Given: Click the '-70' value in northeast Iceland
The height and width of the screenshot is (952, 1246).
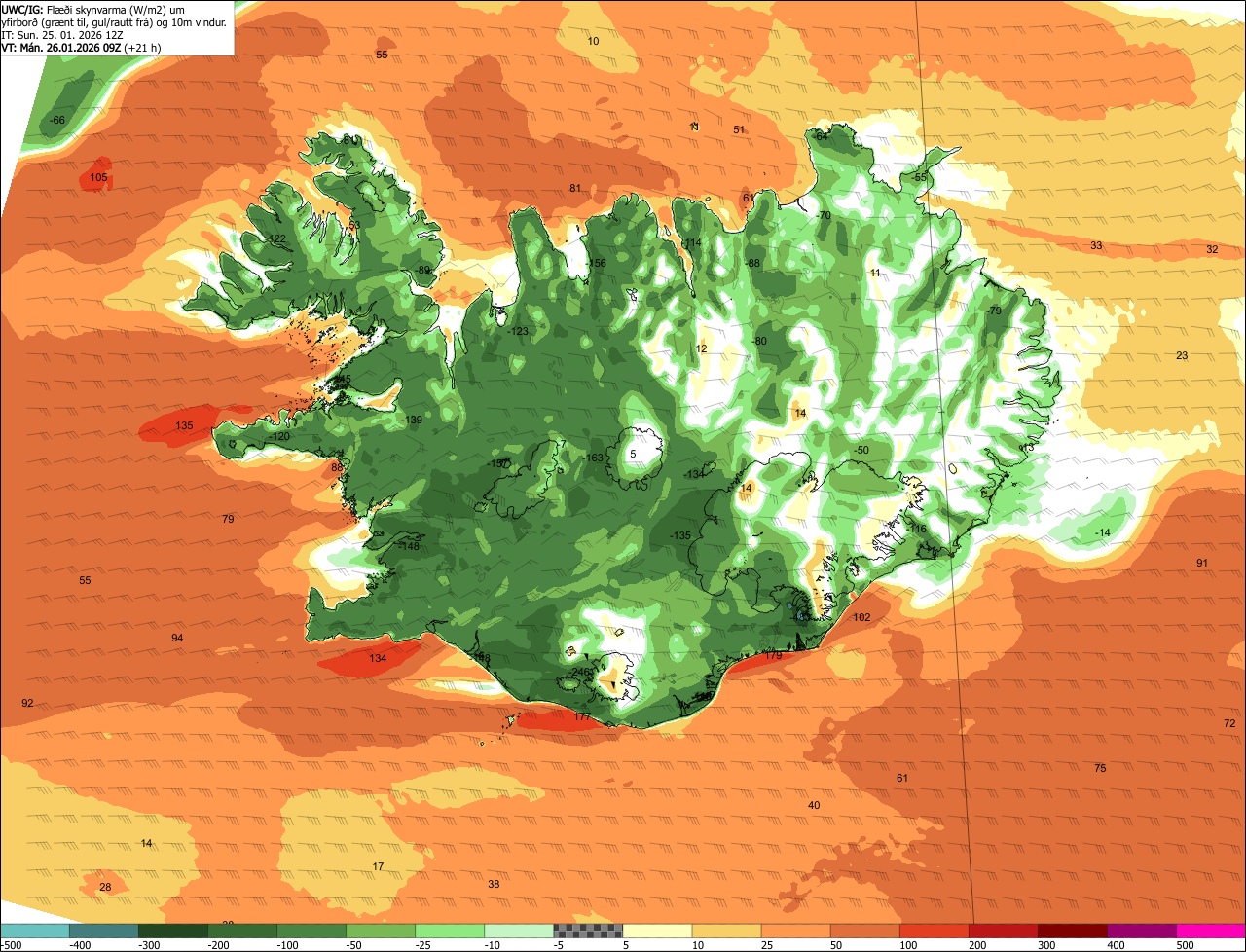Looking at the screenshot, I should (824, 215).
